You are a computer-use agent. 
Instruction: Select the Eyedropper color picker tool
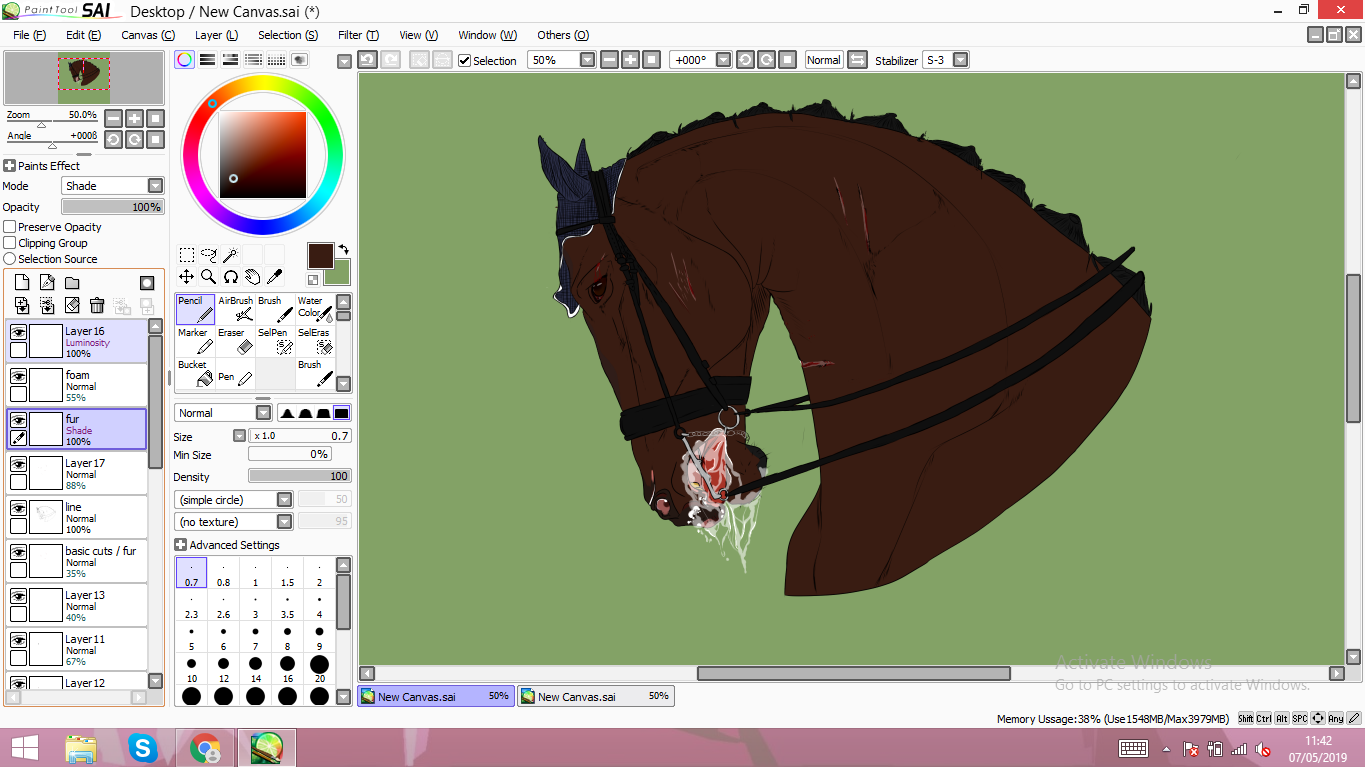273,277
